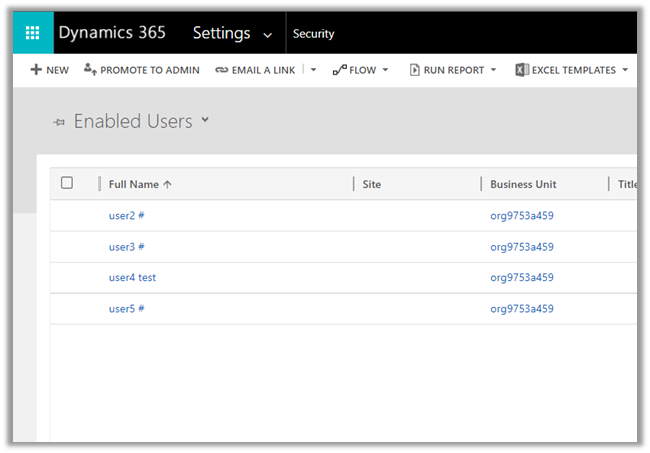Click the Flow icon in toolbar
Image resolution: width=650 pixels, height=453 pixels.
coord(339,70)
